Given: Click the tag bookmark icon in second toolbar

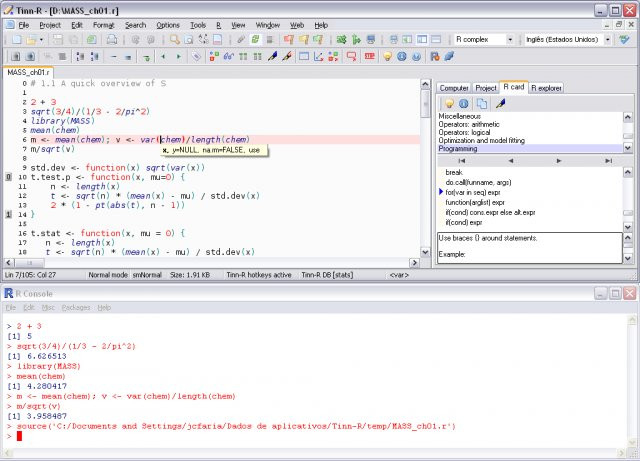Looking at the screenshot, I should pos(196,57).
